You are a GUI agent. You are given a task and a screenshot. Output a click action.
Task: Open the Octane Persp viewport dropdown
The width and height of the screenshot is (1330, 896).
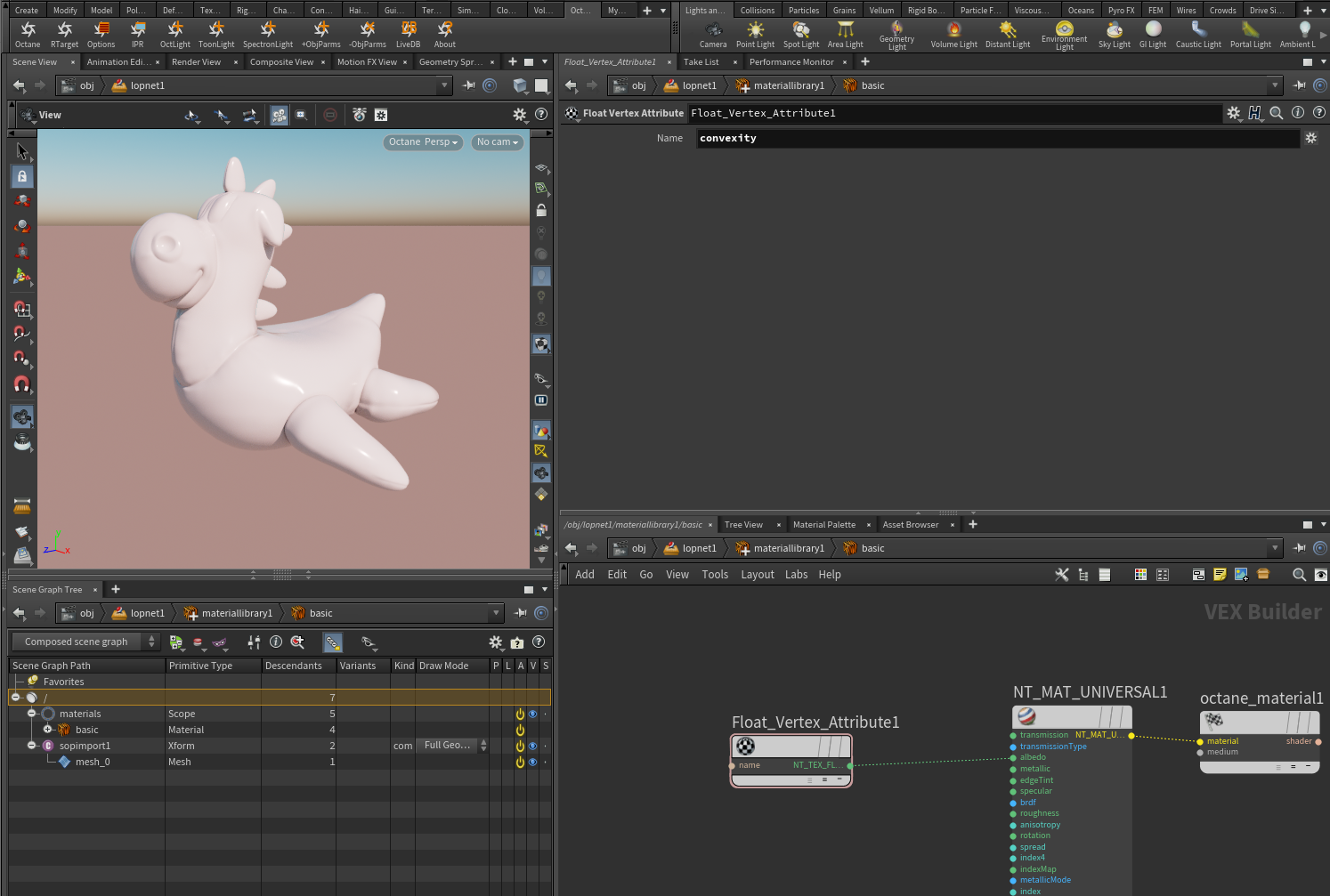(423, 142)
